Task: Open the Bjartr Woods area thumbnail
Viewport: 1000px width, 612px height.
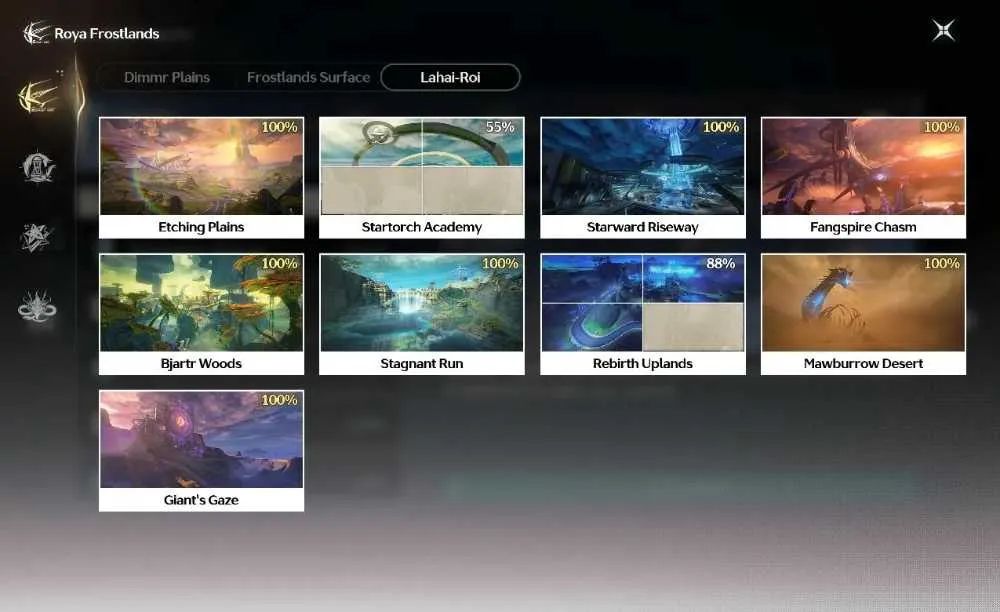Action: pos(202,303)
